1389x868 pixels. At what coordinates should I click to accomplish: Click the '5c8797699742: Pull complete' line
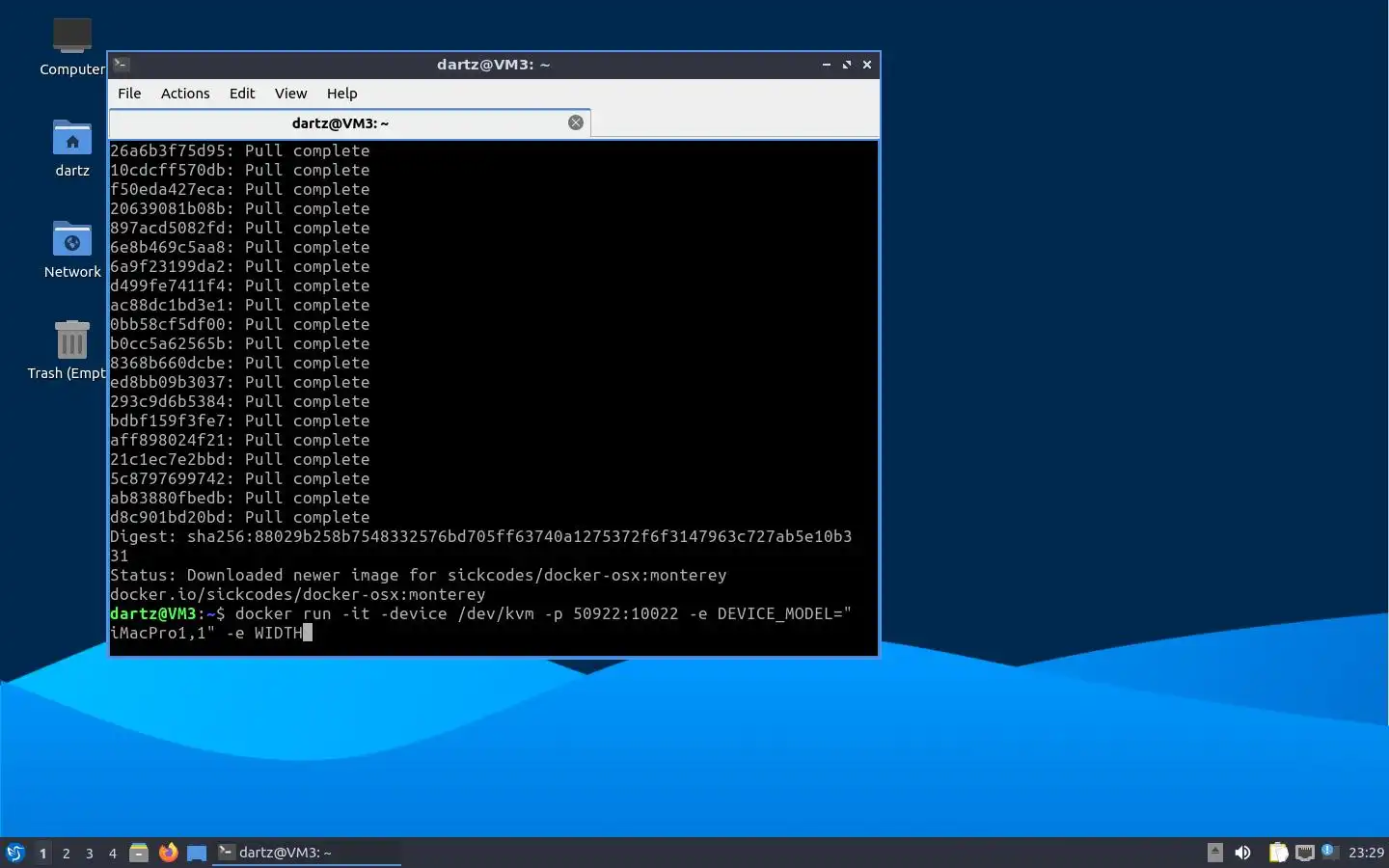pyautogui.click(x=239, y=478)
